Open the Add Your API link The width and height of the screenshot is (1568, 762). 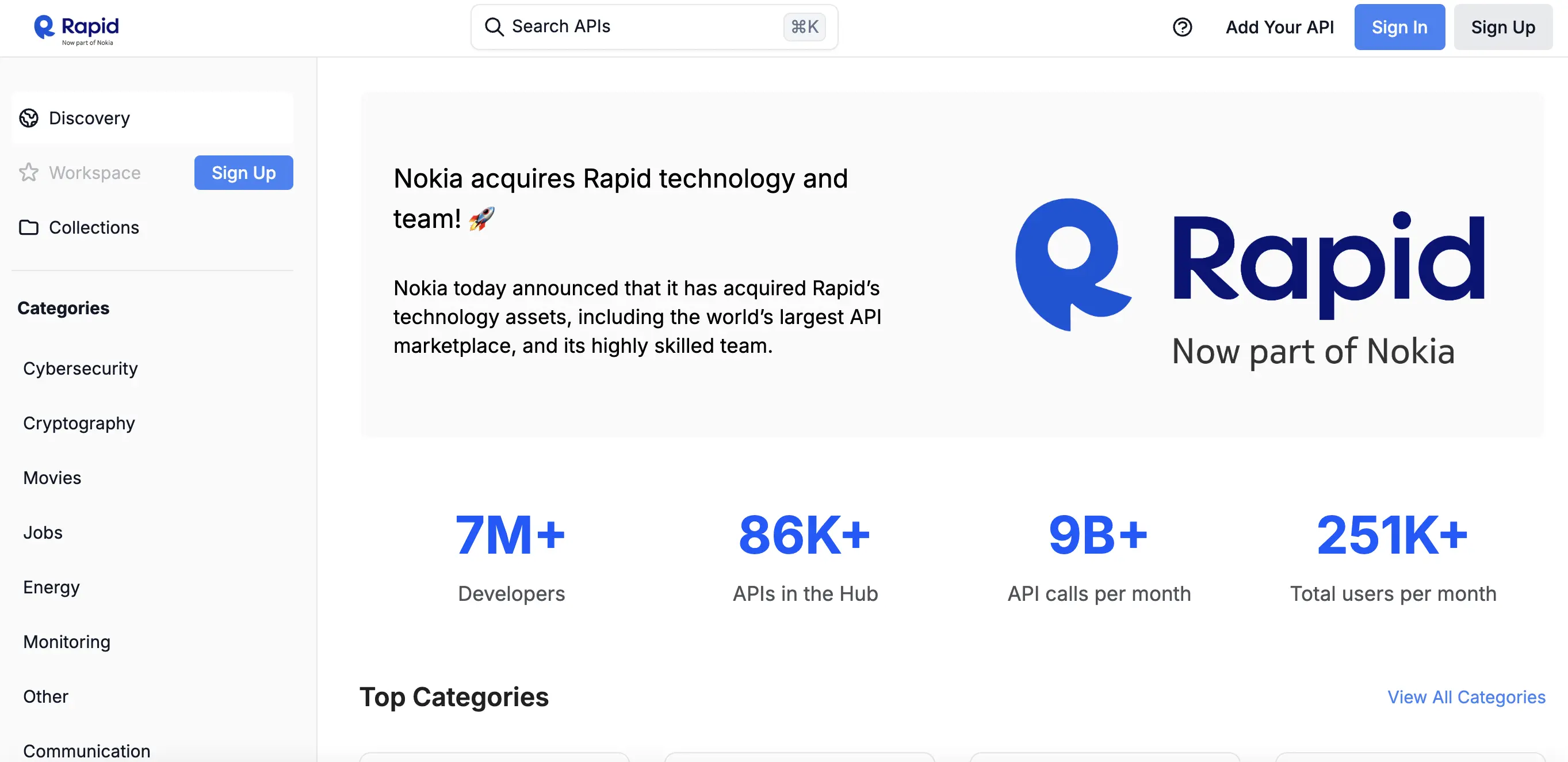point(1279,28)
